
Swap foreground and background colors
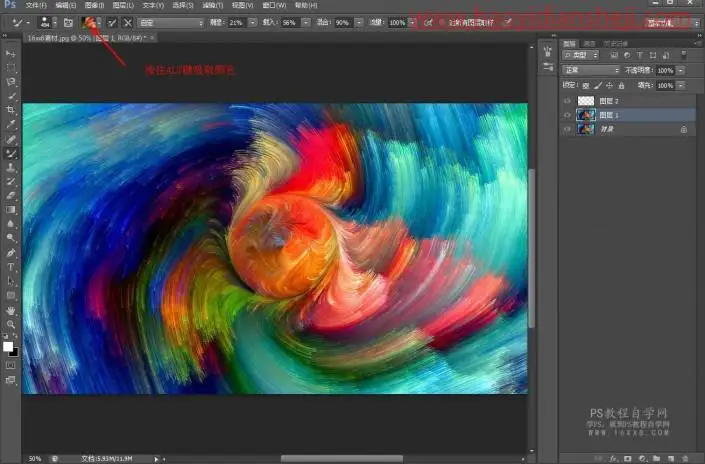coord(15,336)
